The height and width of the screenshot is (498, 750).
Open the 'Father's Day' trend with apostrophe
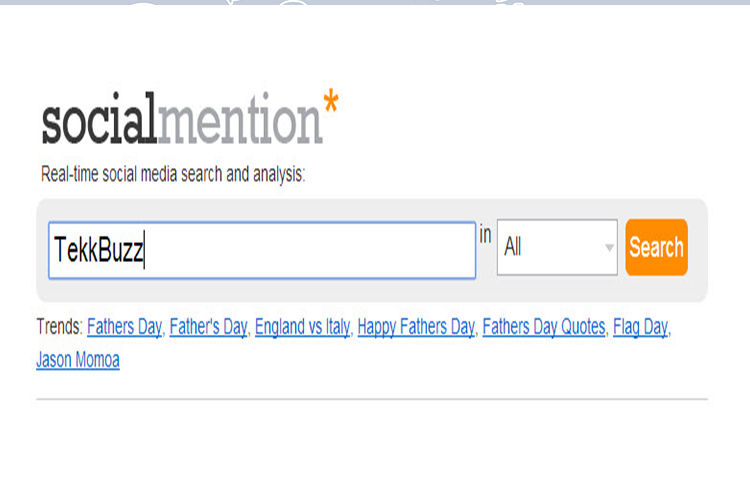tap(209, 327)
